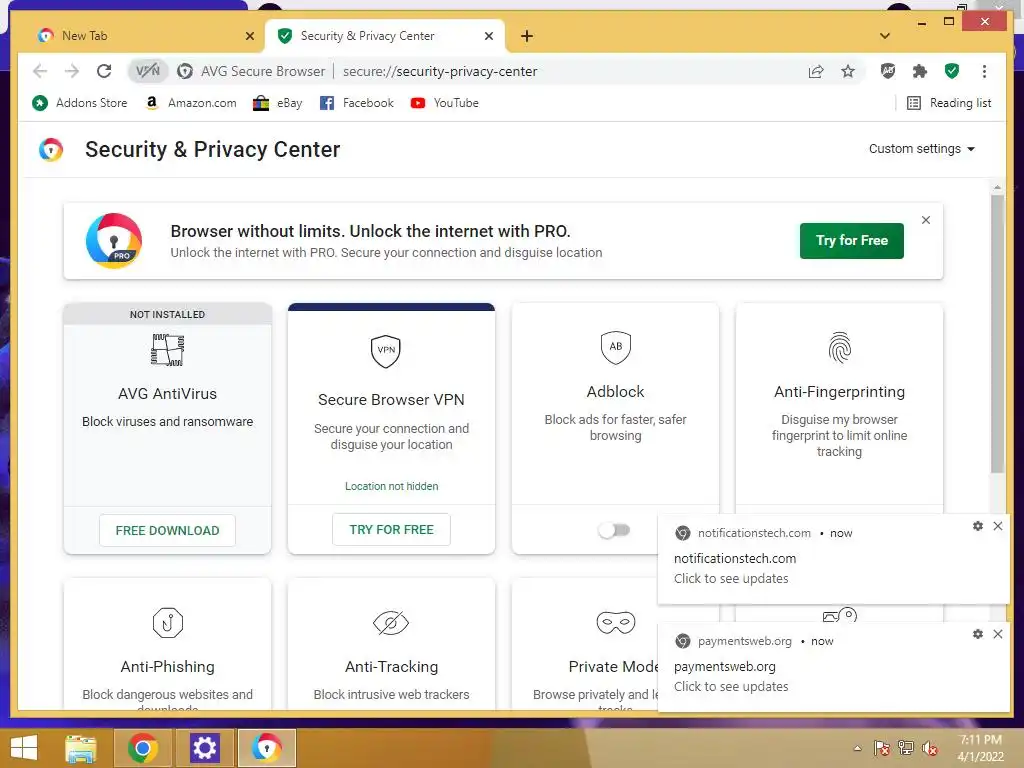The height and width of the screenshot is (768, 1024).
Task: Open a new tab with the plus button
Action: point(527,36)
